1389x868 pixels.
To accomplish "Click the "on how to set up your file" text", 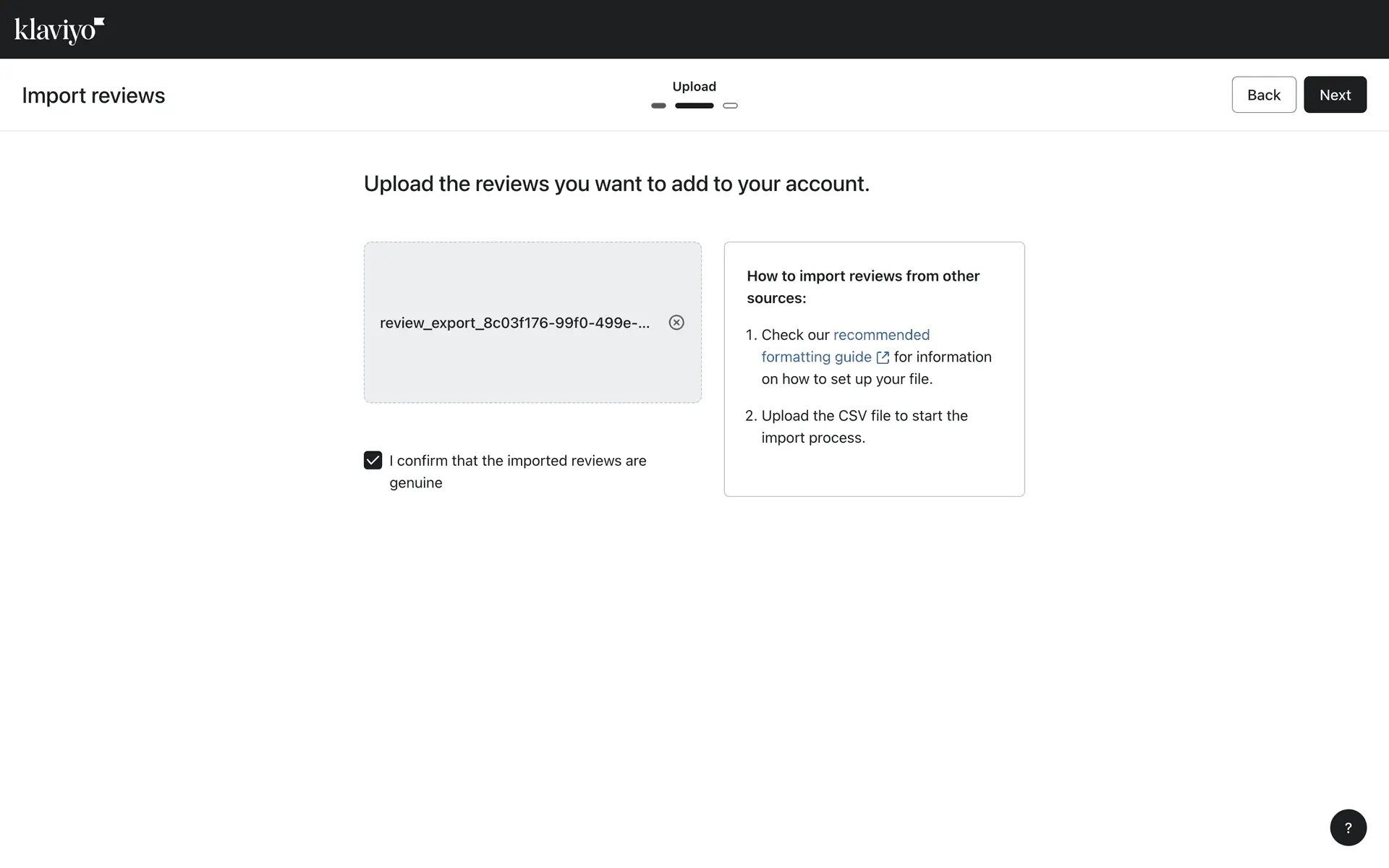I will (x=846, y=379).
